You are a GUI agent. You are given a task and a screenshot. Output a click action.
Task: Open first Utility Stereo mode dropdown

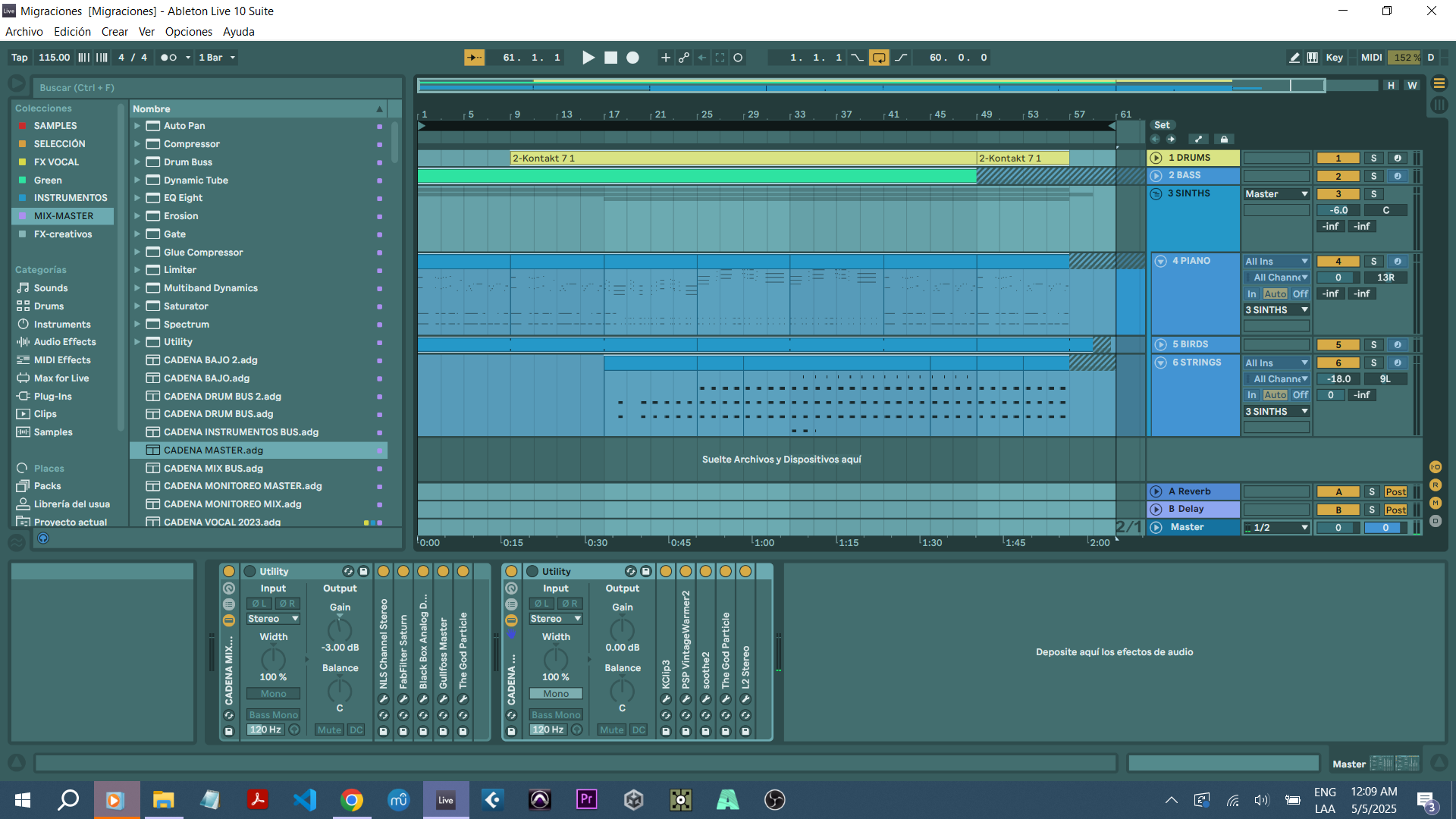[273, 619]
